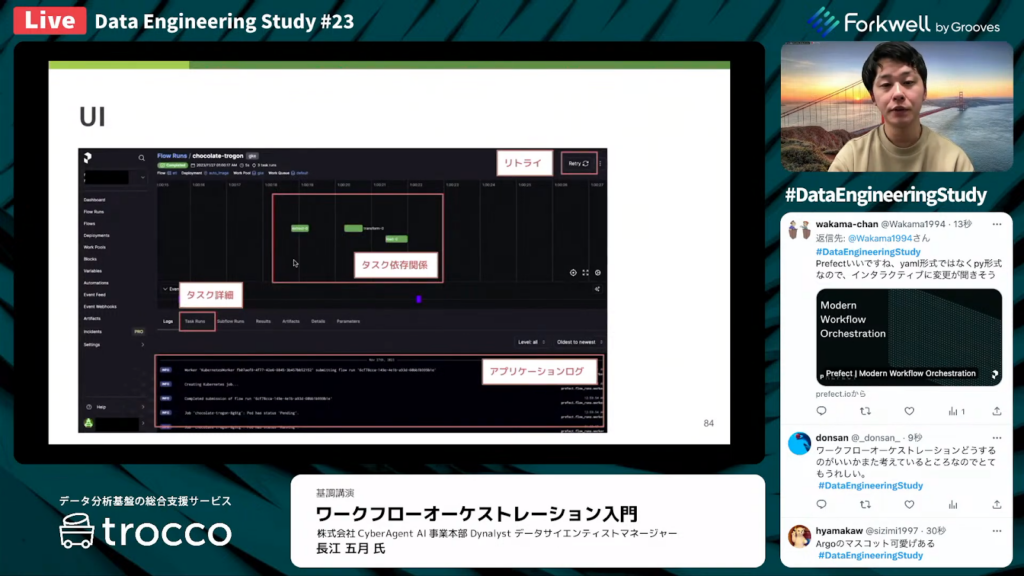Open the Level: all log filter dropdown

[x=529, y=342]
